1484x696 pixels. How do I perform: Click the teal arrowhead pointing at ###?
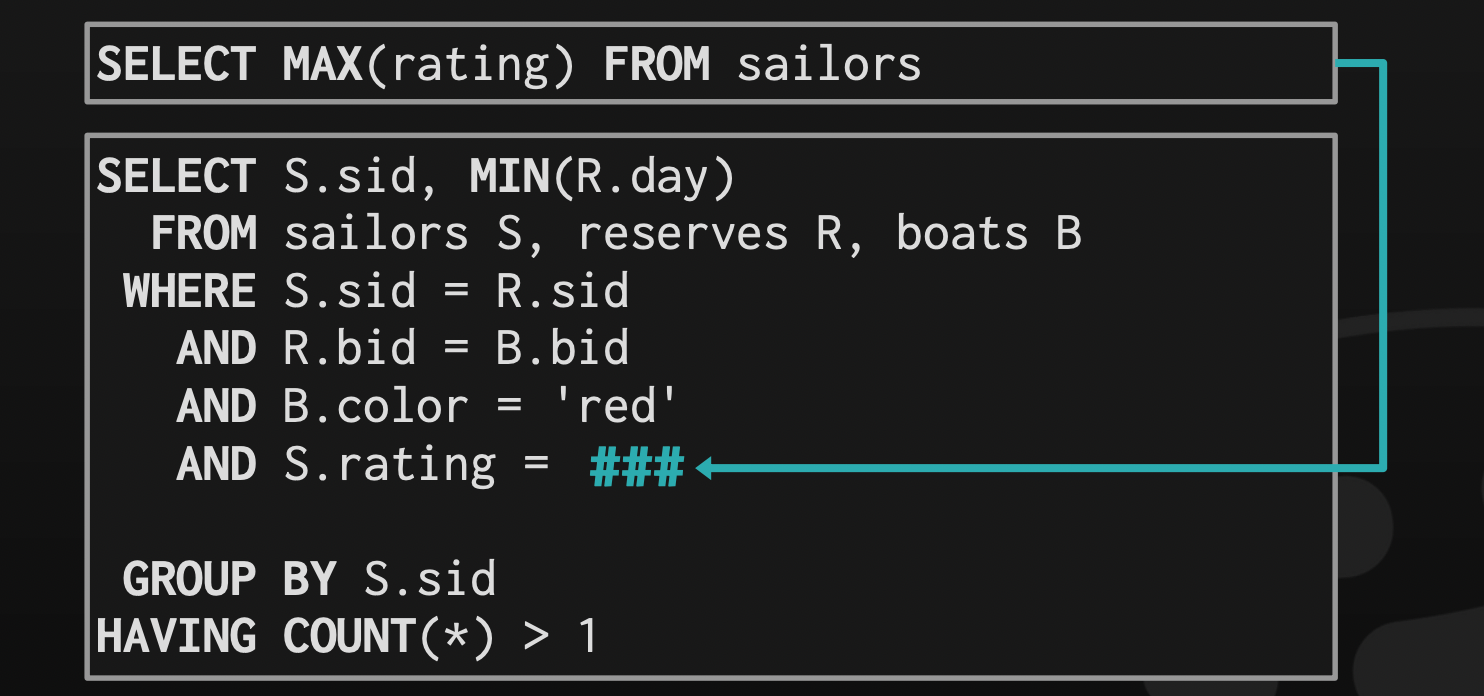[703, 467]
